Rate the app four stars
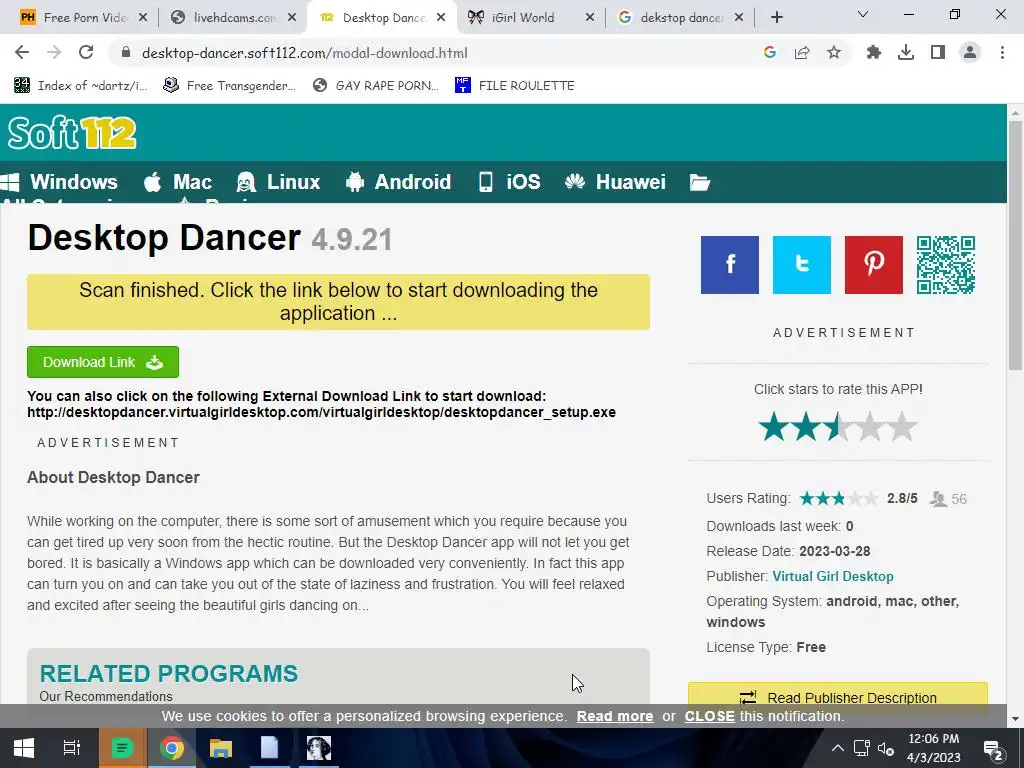The image size is (1024, 768). (x=870, y=426)
